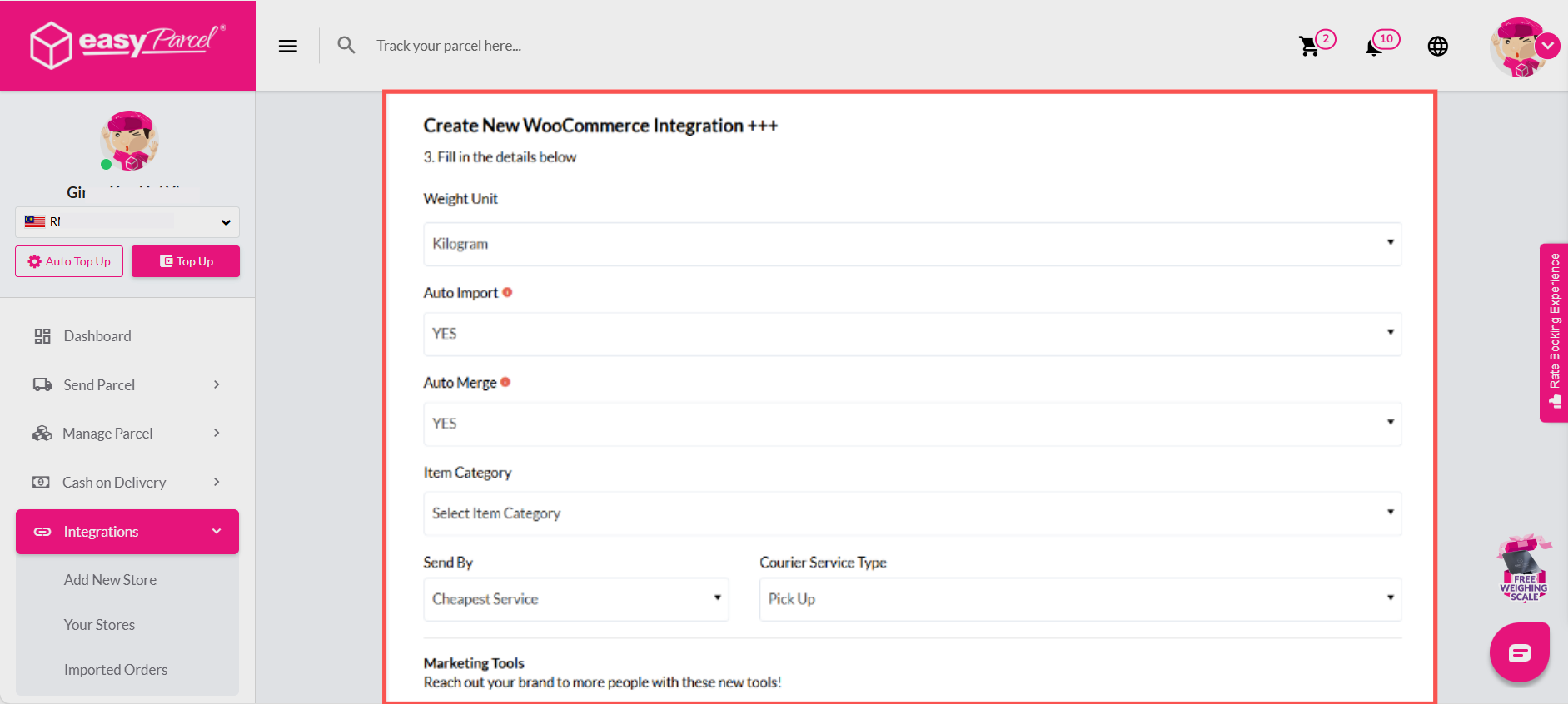Open the Courier Service Type dropdown
The width and height of the screenshot is (1568, 704).
click(1081, 599)
